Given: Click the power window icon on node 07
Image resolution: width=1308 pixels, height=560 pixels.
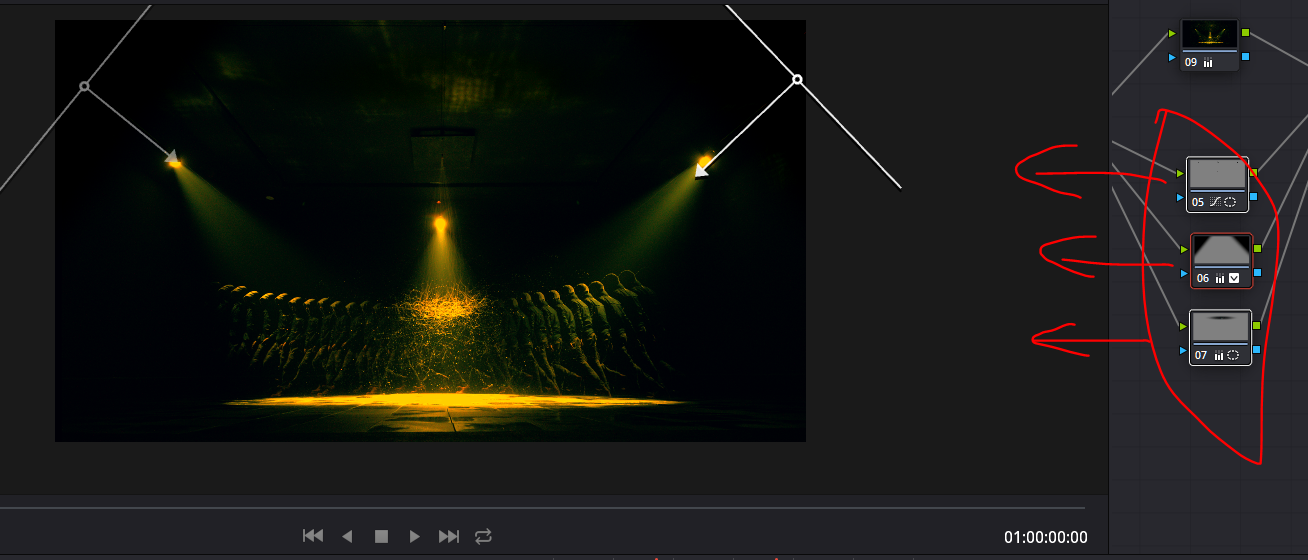Looking at the screenshot, I should [x=1233, y=355].
